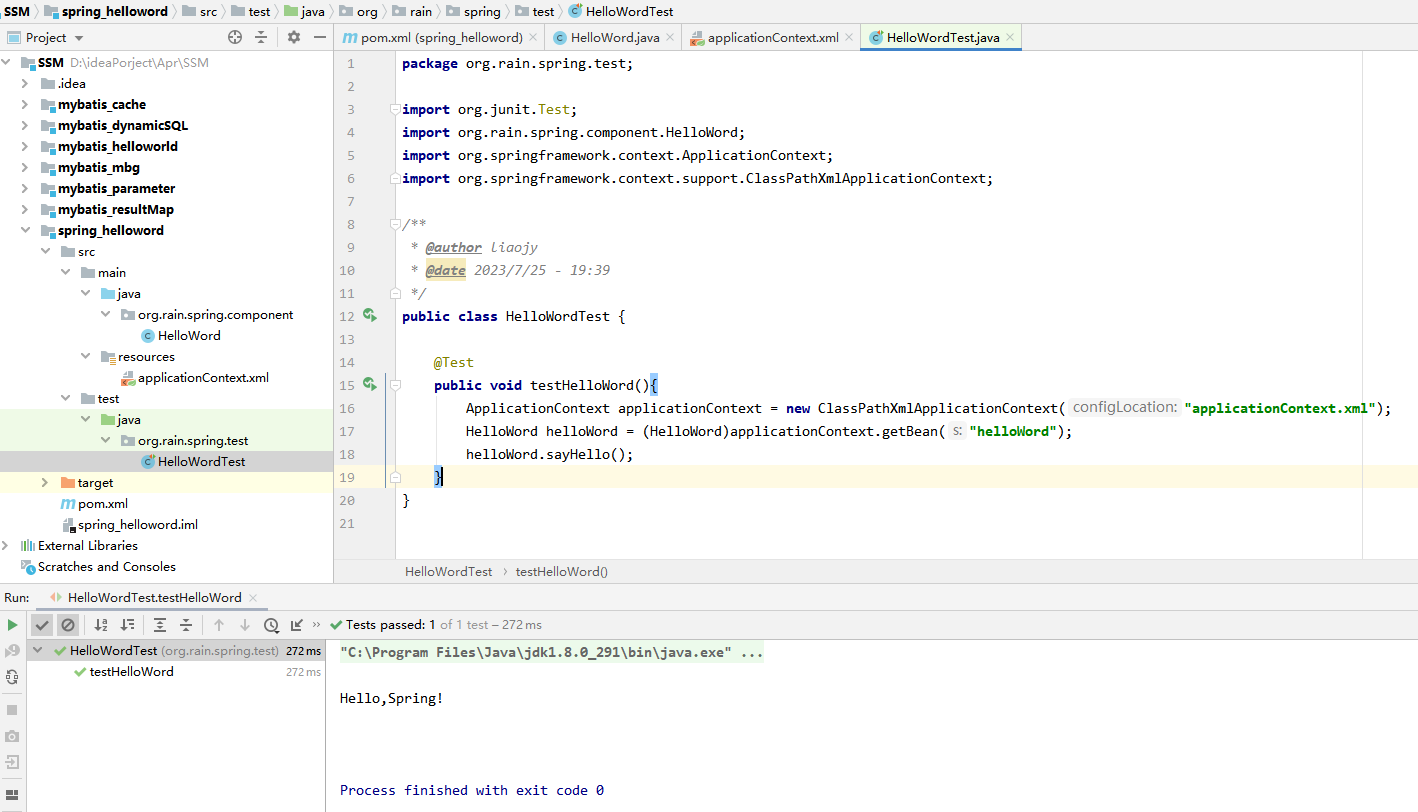Screen dimensions: 1418x812
Task: Click locate-in-tree crosshair icon in Project panel
Action: point(235,37)
